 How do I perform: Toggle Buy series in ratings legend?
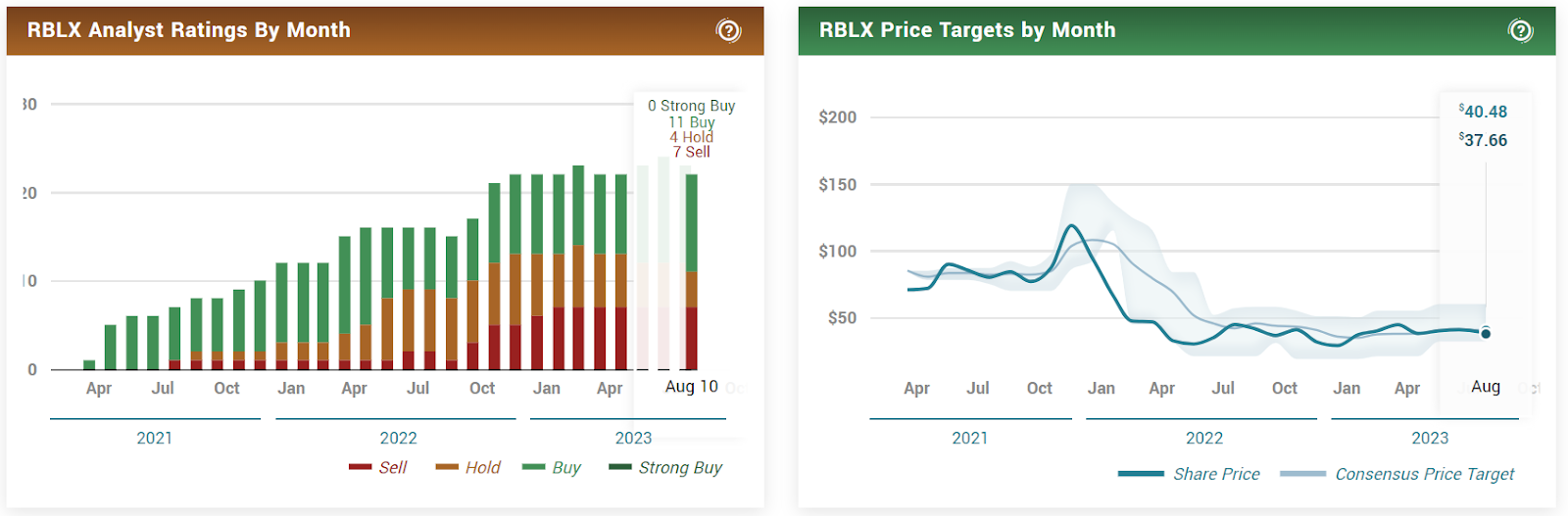click(552, 467)
